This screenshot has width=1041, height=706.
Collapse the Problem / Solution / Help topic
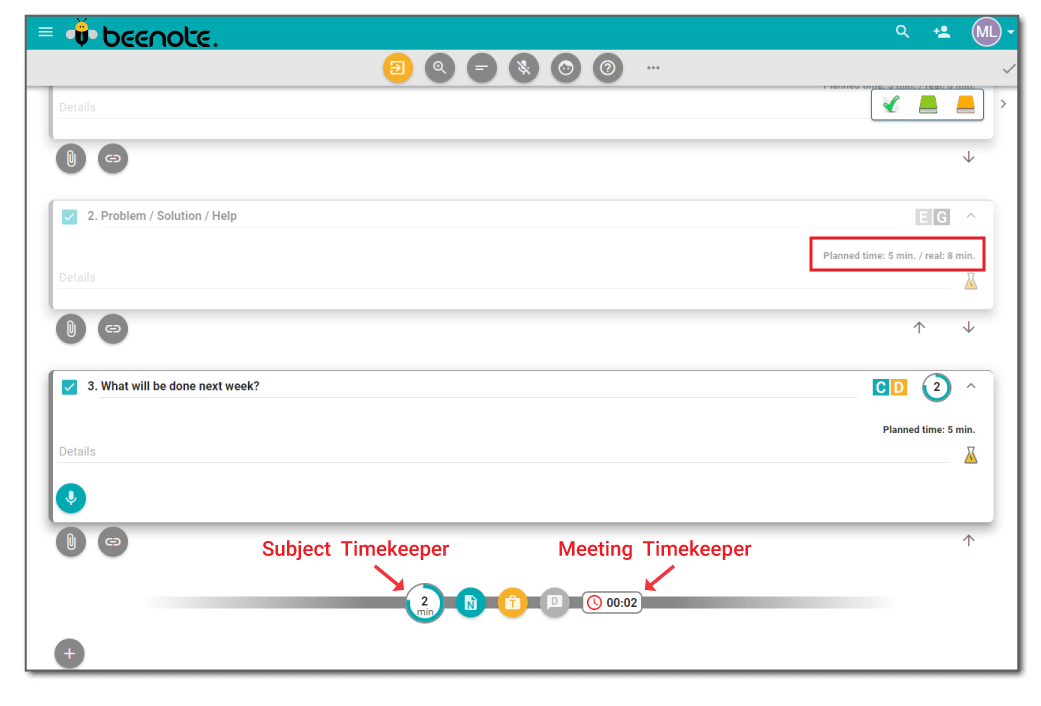tap(970, 216)
